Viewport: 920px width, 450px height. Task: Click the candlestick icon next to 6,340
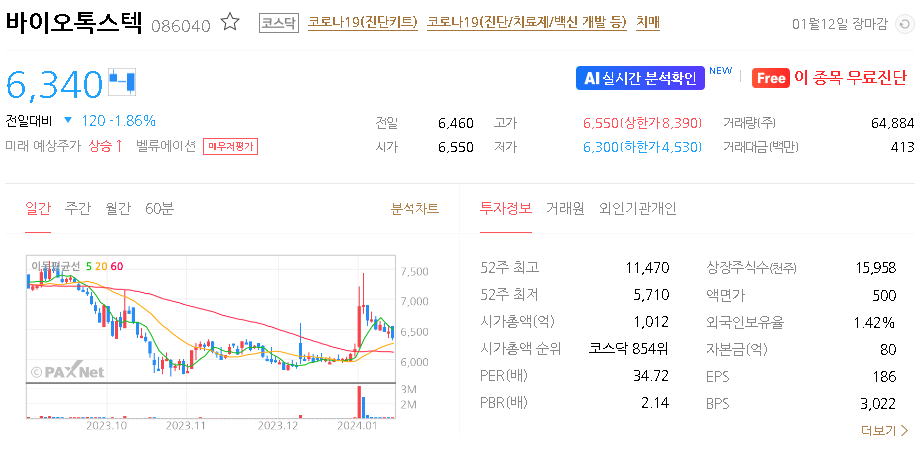point(122,82)
